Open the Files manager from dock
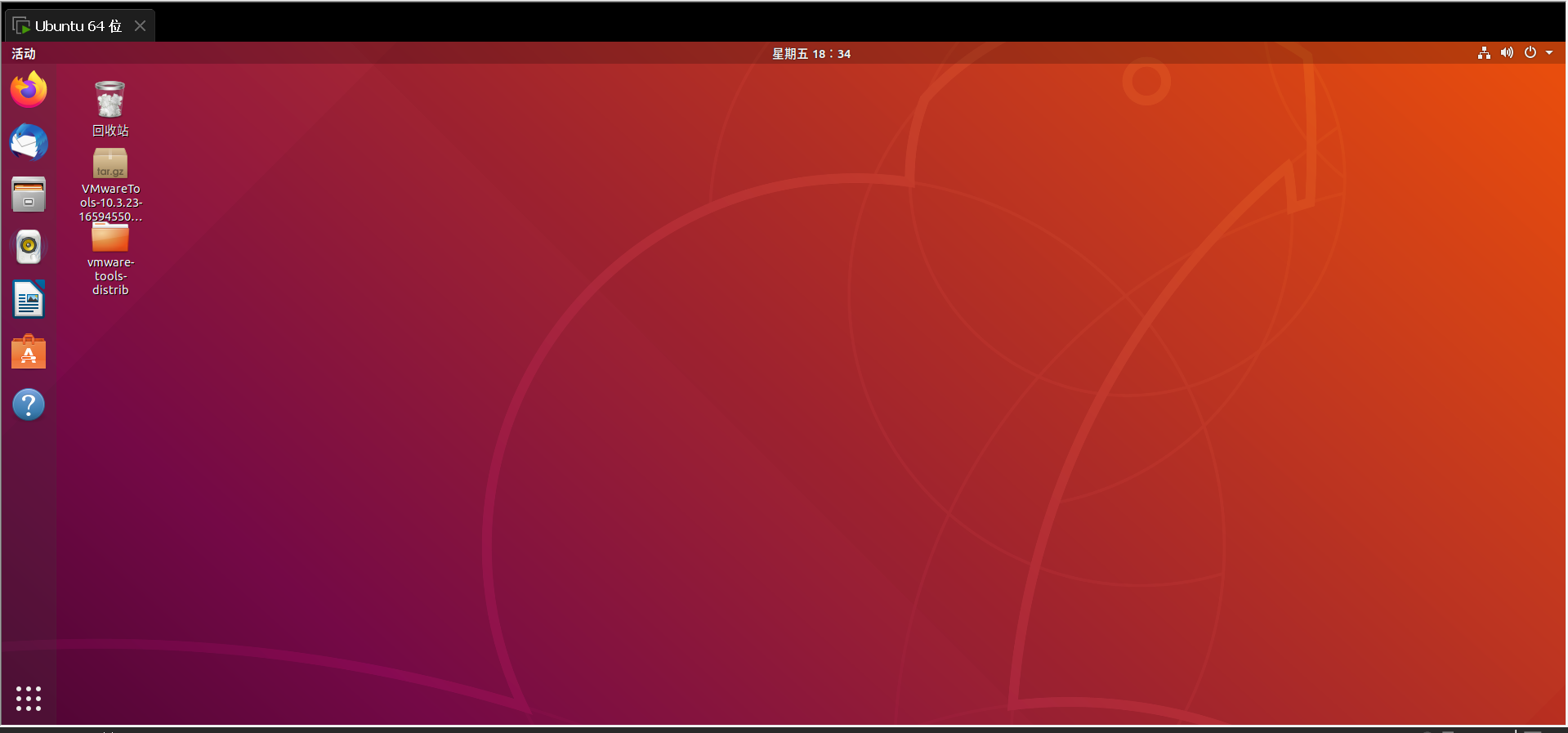 [x=29, y=195]
